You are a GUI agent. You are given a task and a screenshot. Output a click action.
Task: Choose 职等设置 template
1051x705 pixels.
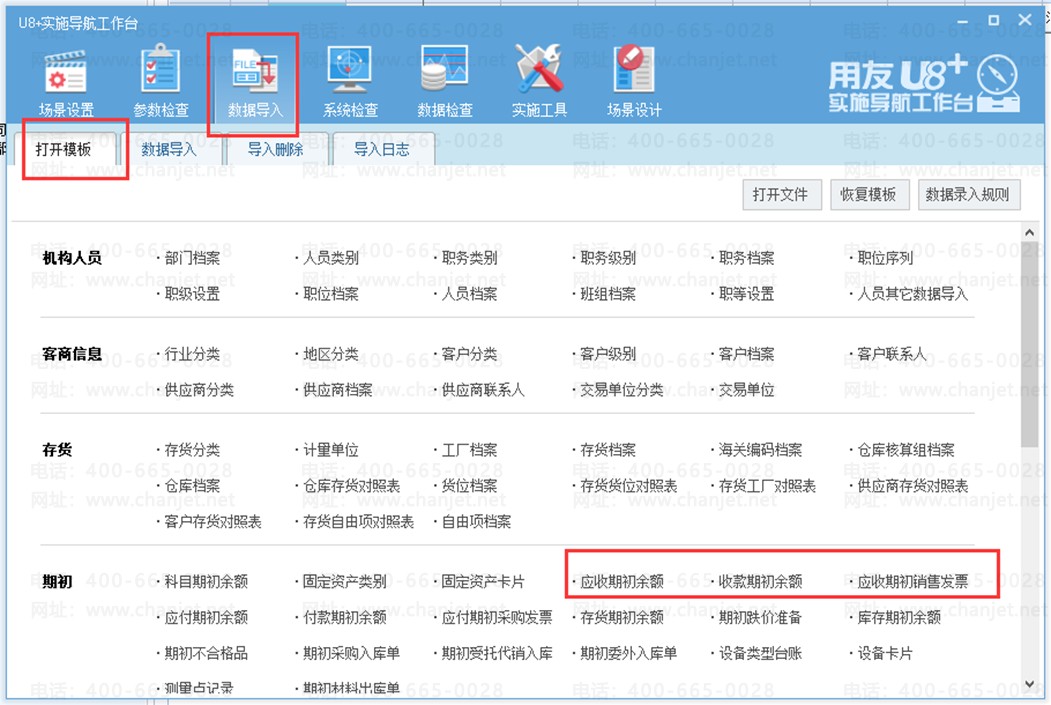coord(747,294)
